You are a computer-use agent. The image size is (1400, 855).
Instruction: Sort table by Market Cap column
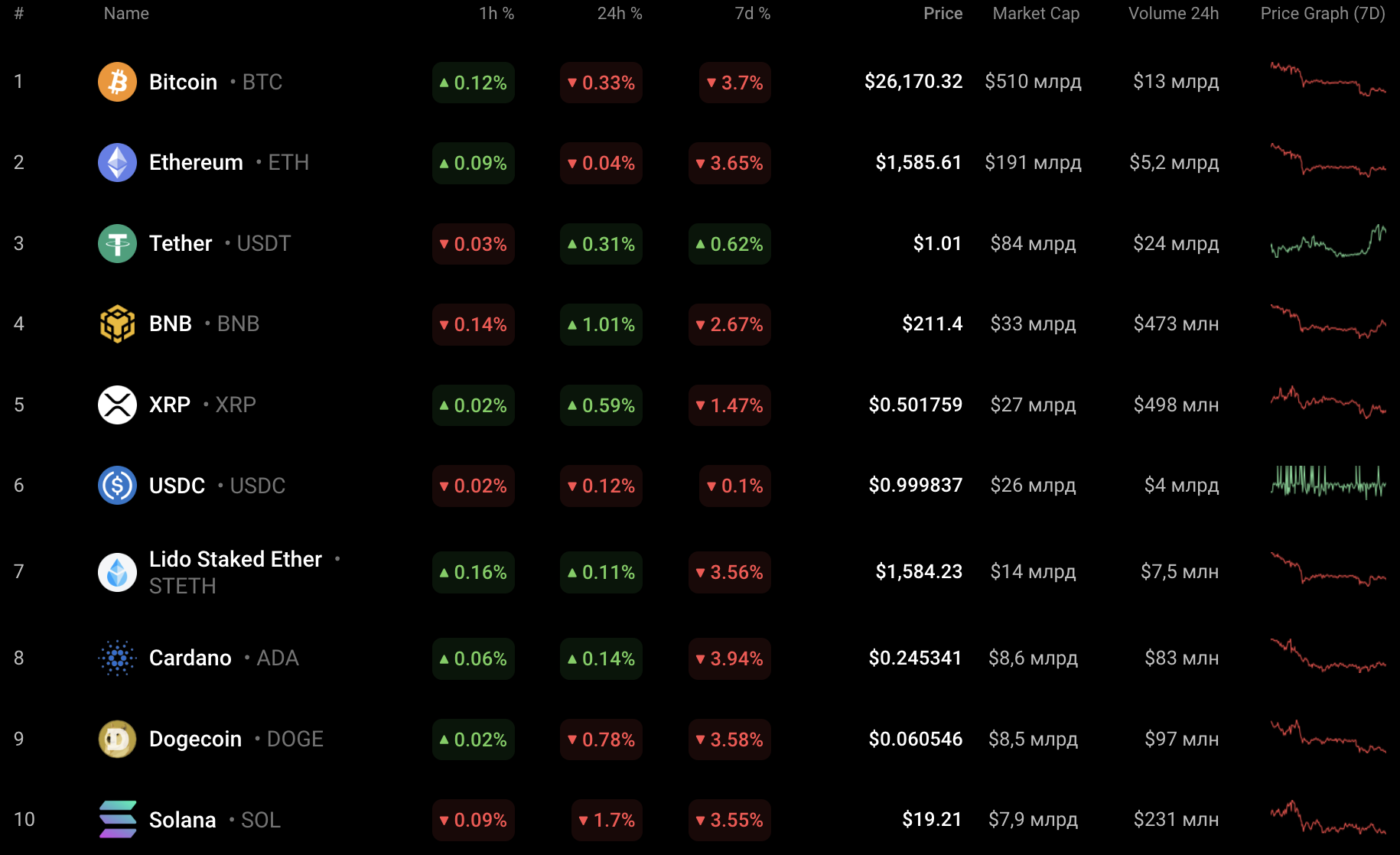[x=1035, y=14]
